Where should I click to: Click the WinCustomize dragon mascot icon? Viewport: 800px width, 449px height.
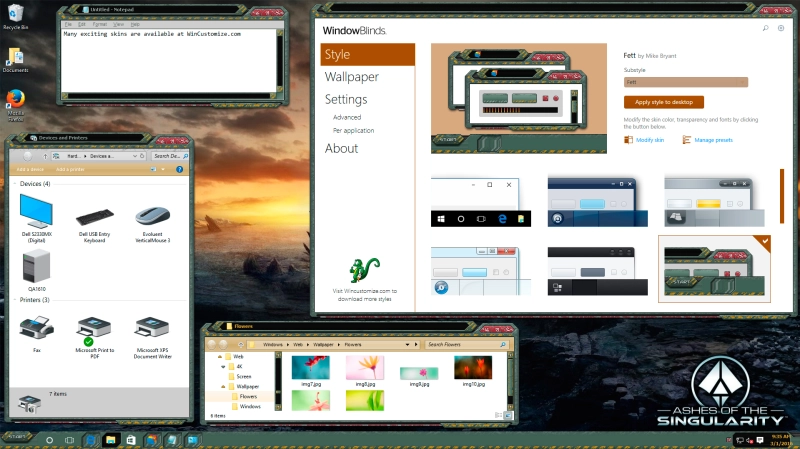364,270
